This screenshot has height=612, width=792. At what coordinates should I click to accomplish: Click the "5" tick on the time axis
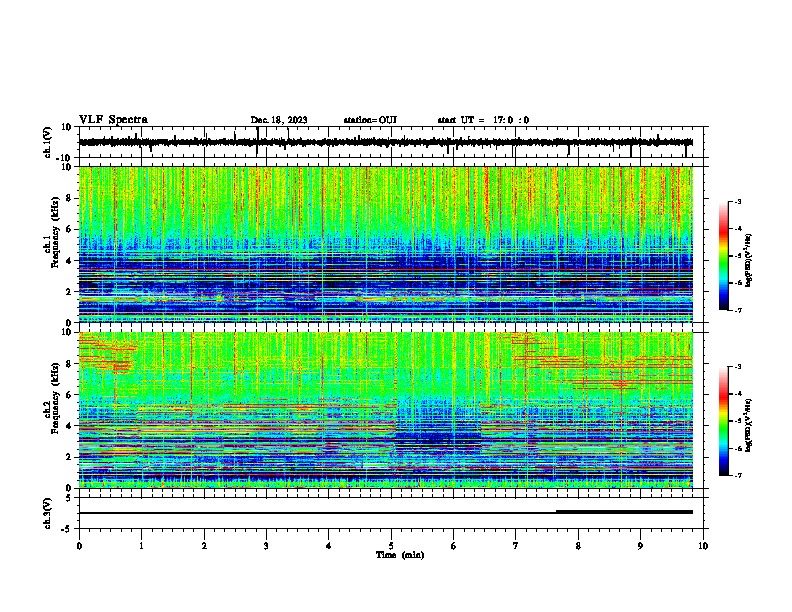coord(391,546)
